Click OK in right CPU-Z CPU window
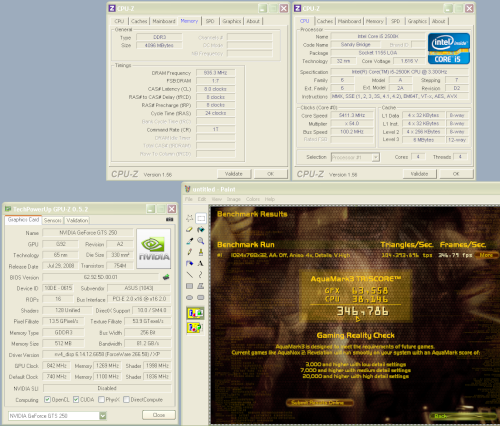 [456, 174]
